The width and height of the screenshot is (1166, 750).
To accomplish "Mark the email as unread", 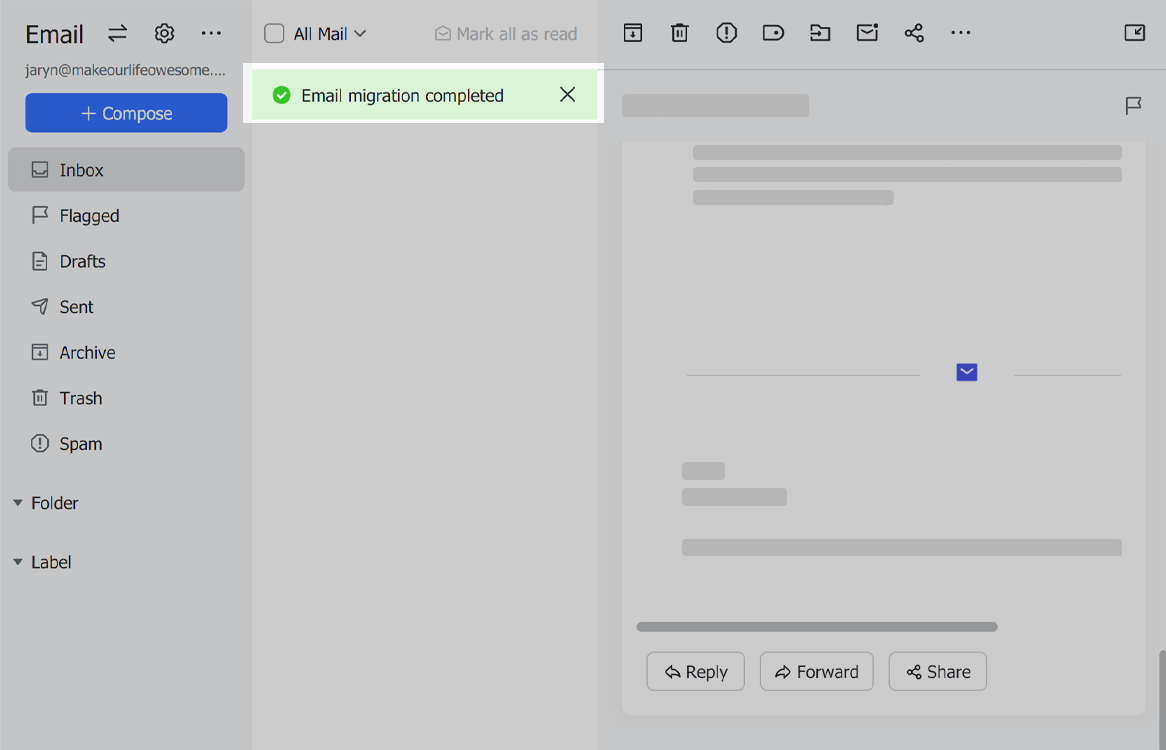I will click(867, 32).
